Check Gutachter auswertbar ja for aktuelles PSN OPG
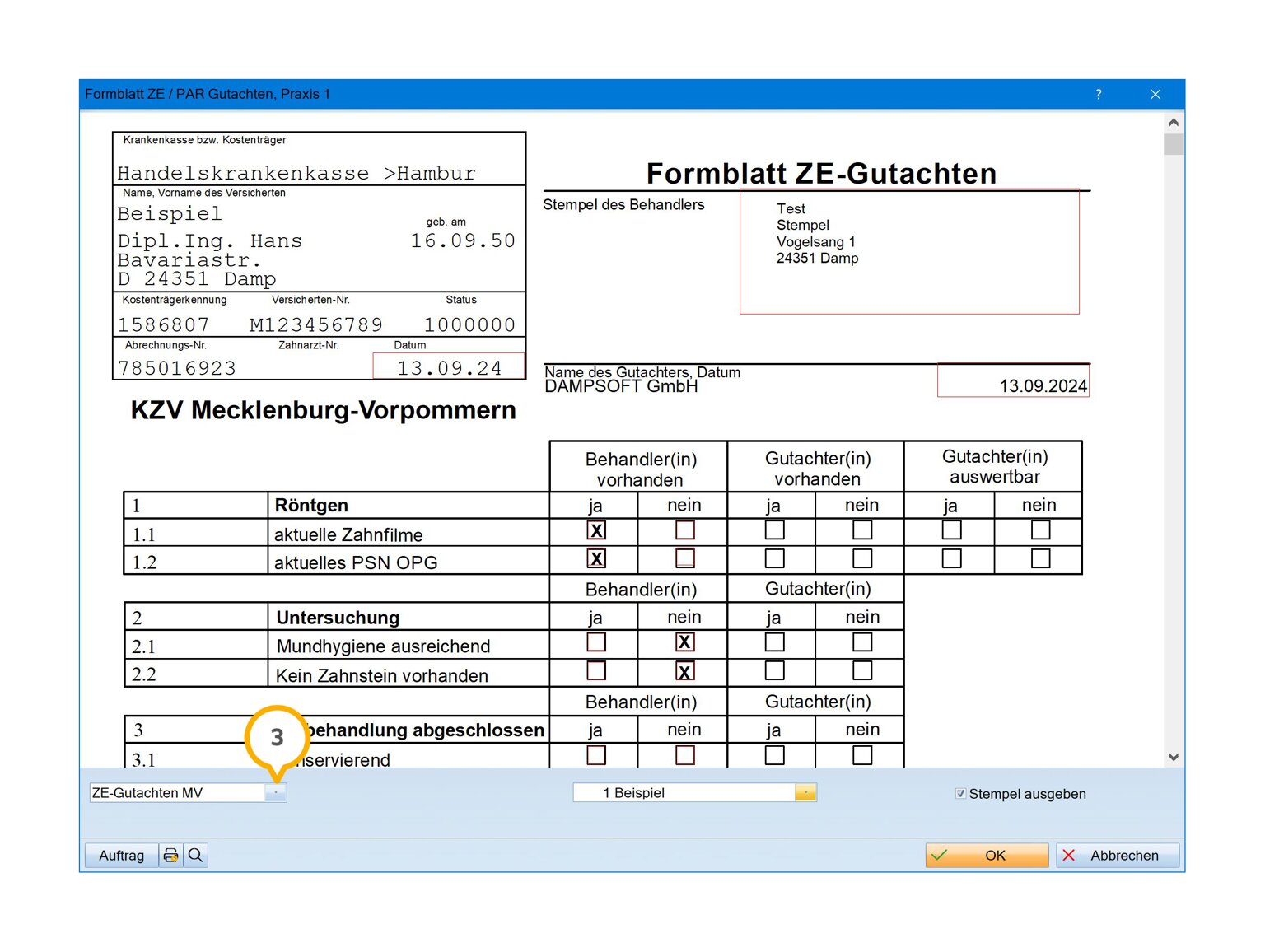 coord(952,558)
